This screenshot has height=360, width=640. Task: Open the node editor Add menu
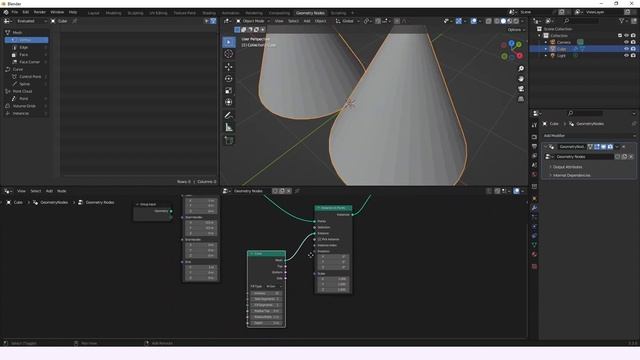tap(49, 191)
